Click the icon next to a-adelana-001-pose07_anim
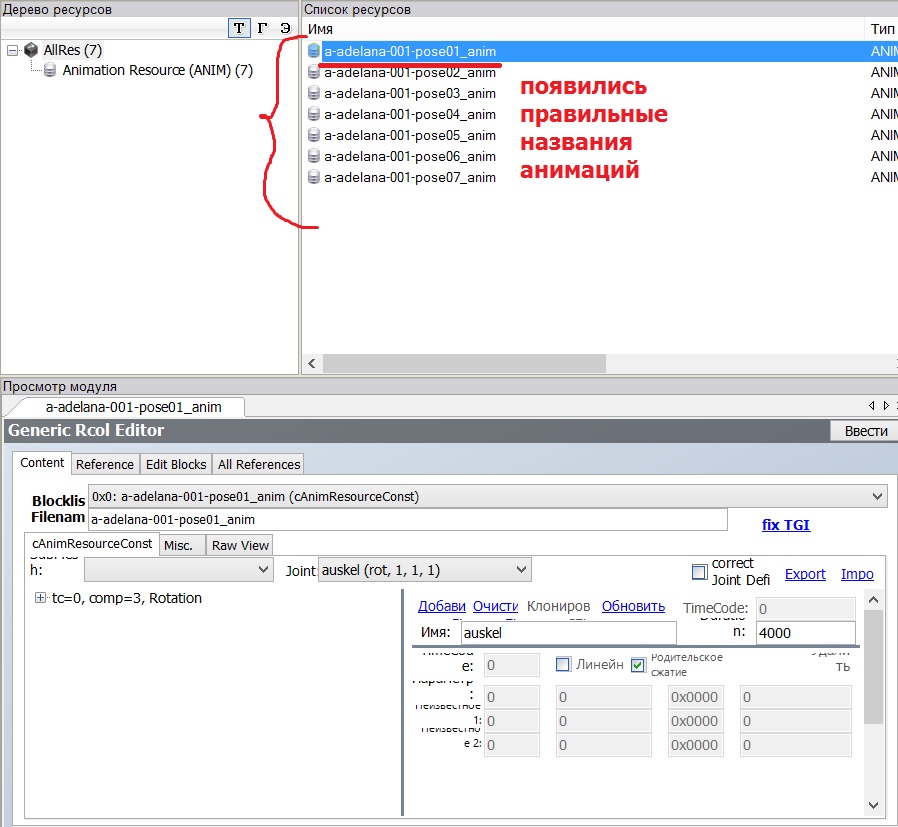 [x=314, y=177]
